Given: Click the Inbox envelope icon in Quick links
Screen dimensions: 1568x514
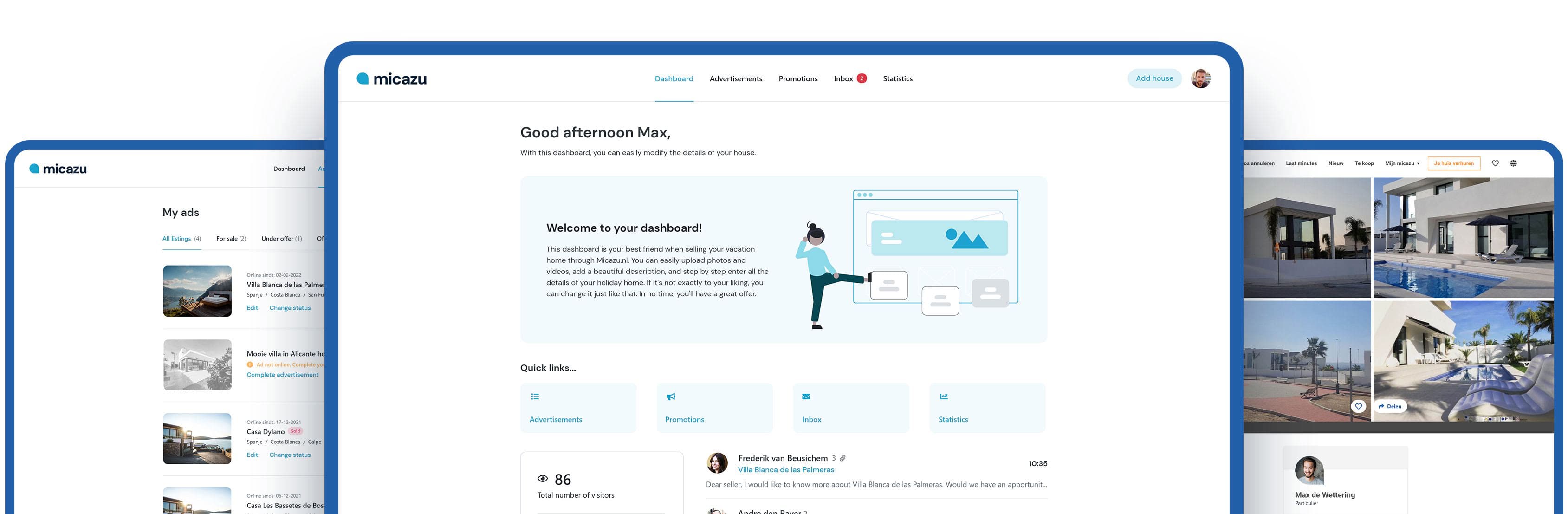Looking at the screenshot, I should pos(806,397).
